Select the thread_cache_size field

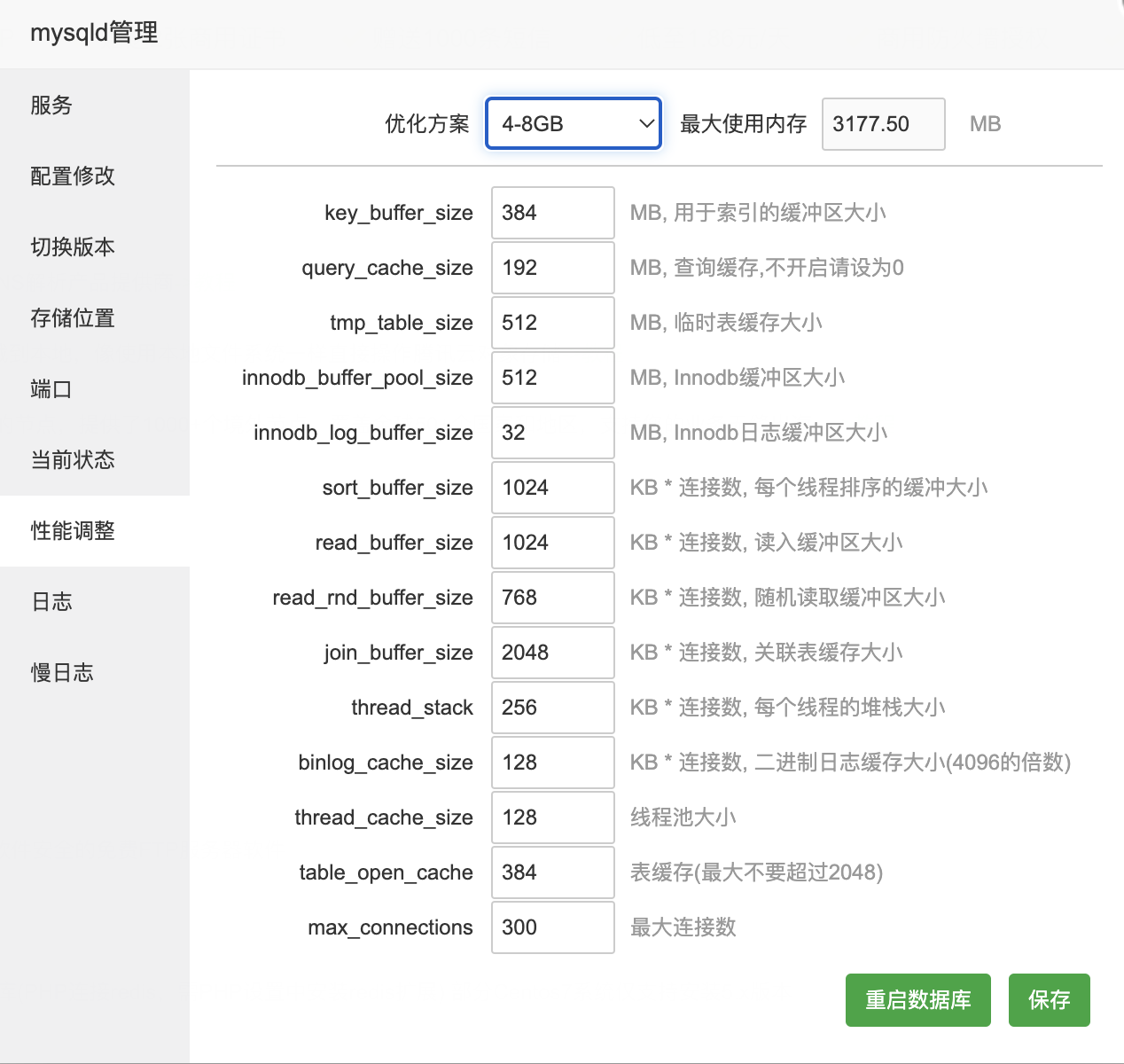tap(552, 818)
